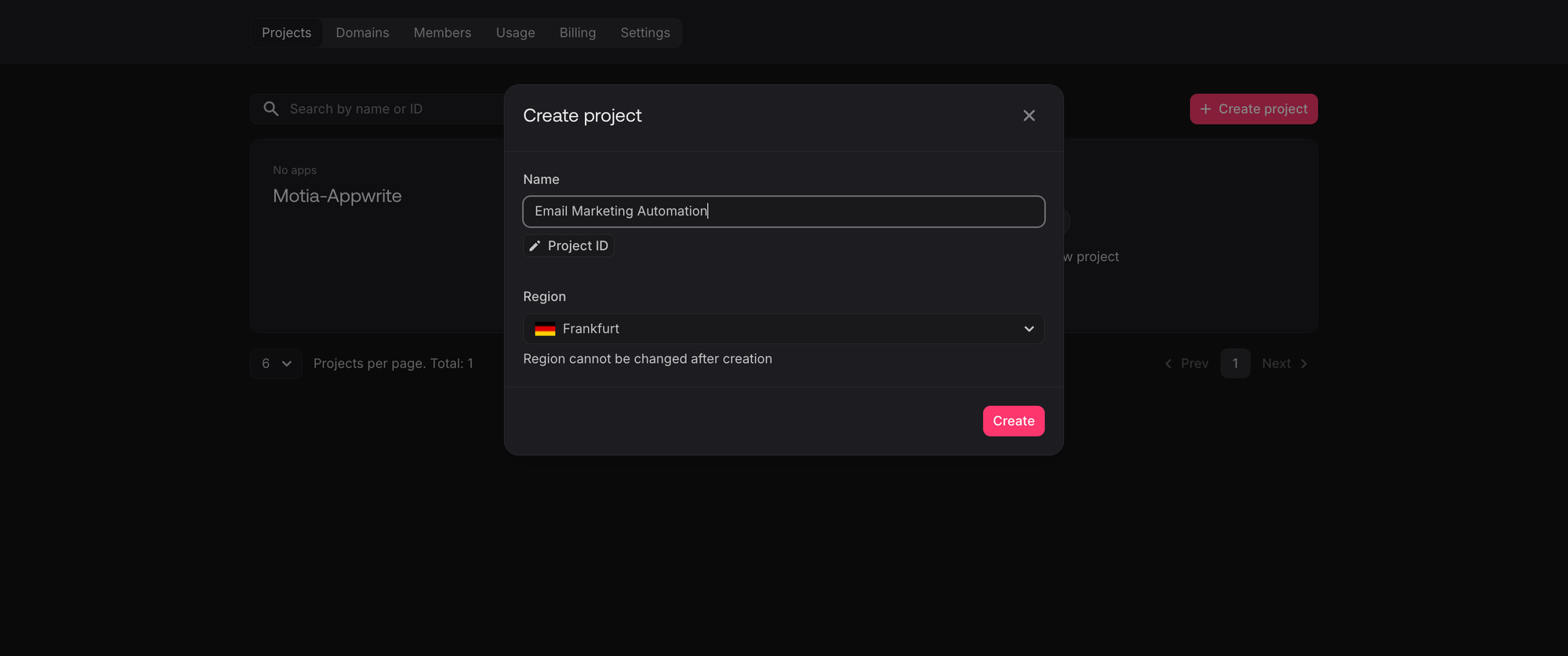The height and width of the screenshot is (656, 1568).
Task: Go to the Usage tab
Action: coord(515,33)
